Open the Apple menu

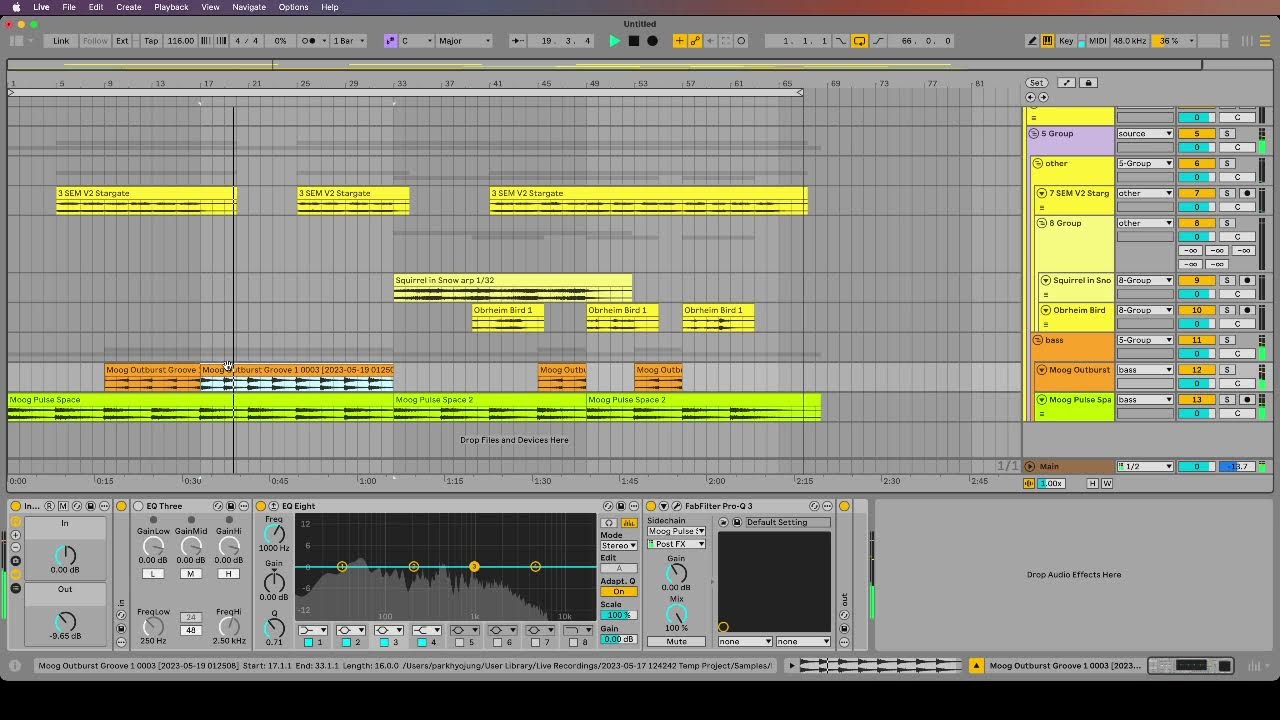[x=16, y=7]
